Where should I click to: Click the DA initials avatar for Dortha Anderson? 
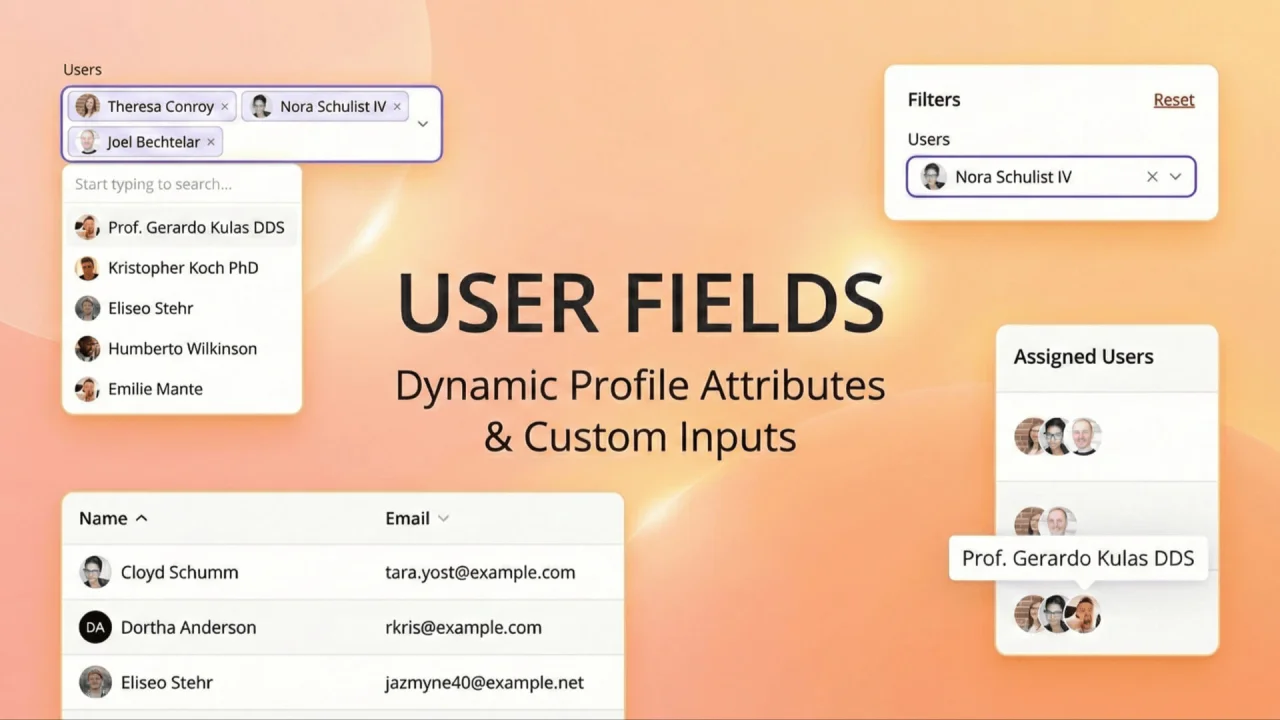point(95,627)
